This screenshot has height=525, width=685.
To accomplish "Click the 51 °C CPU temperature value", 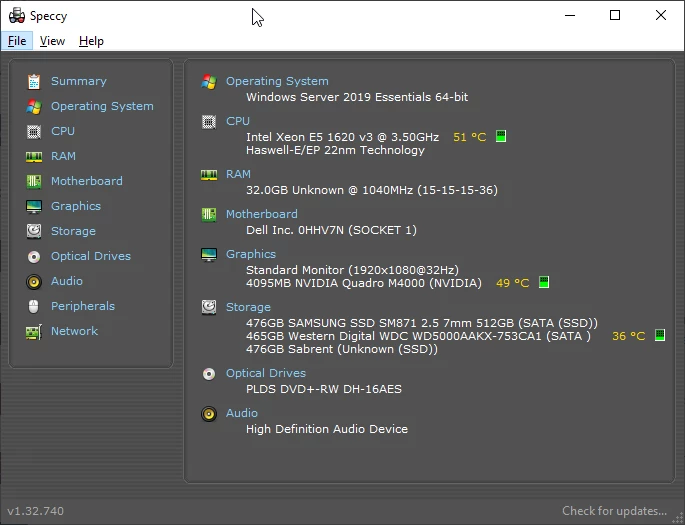I will pyautogui.click(x=470, y=137).
